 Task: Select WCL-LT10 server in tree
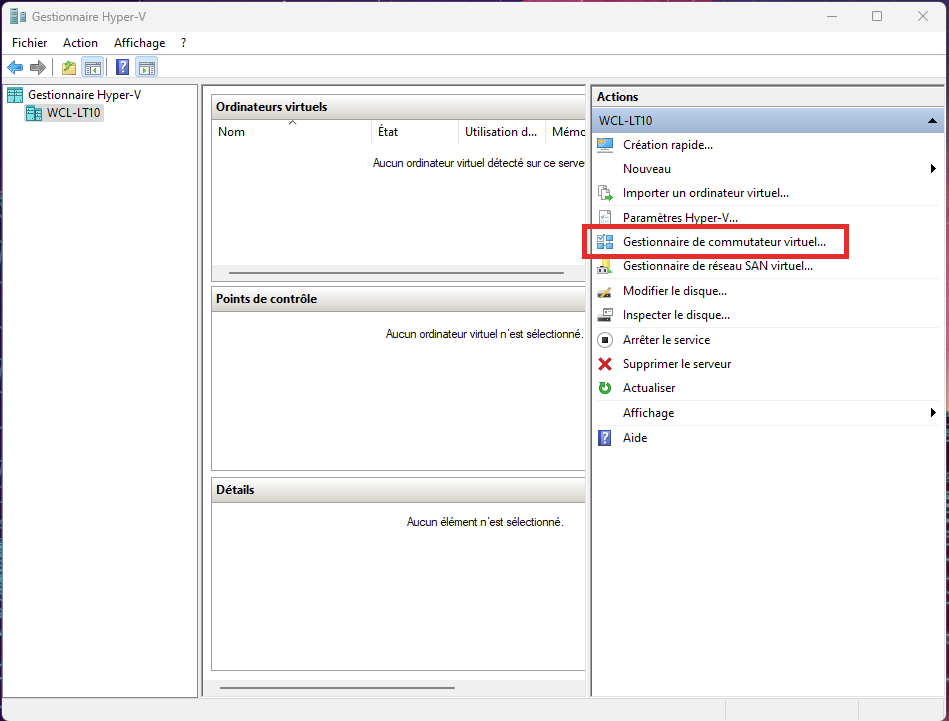point(73,113)
